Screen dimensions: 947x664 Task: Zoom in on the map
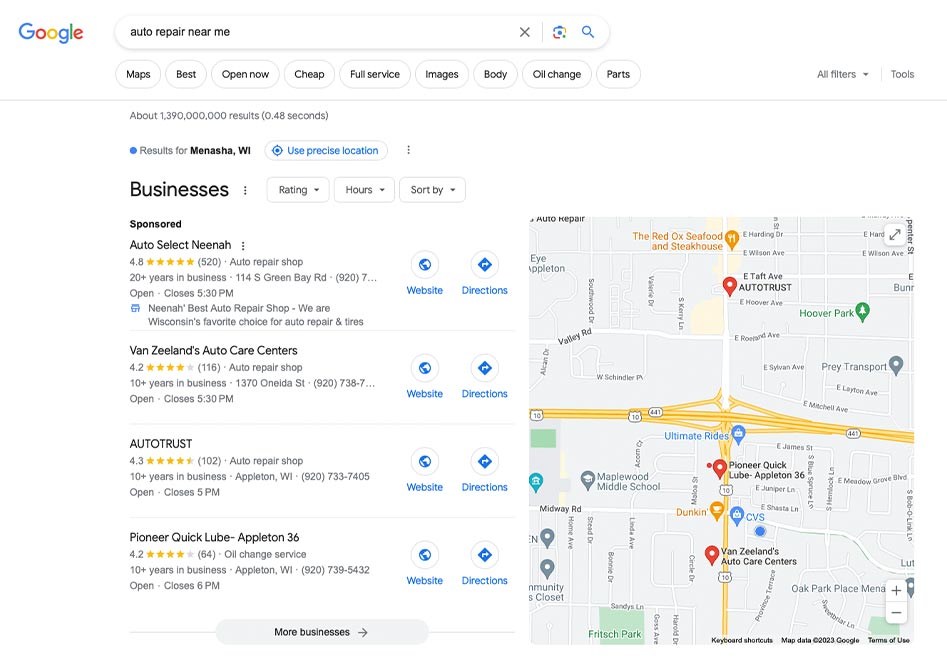896,591
